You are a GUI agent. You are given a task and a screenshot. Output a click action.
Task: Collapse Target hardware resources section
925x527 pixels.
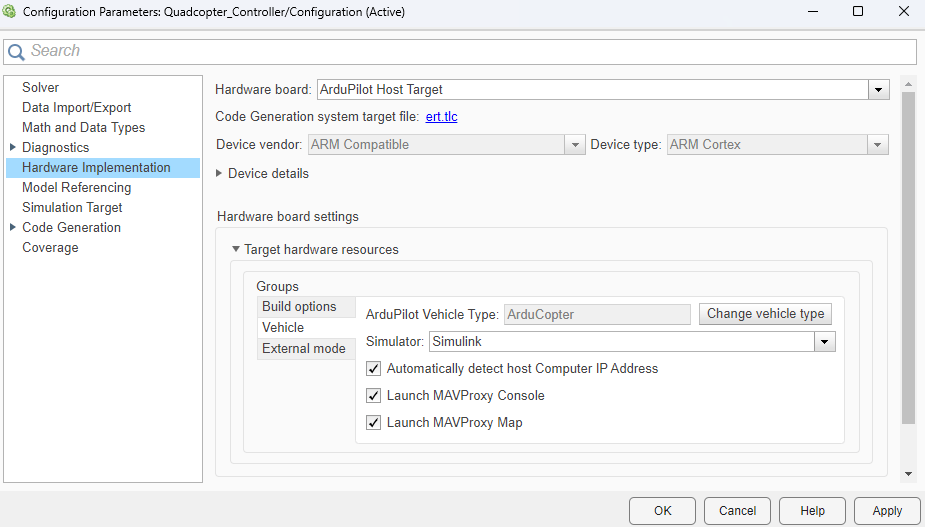pyautogui.click(x=236, y=249)
